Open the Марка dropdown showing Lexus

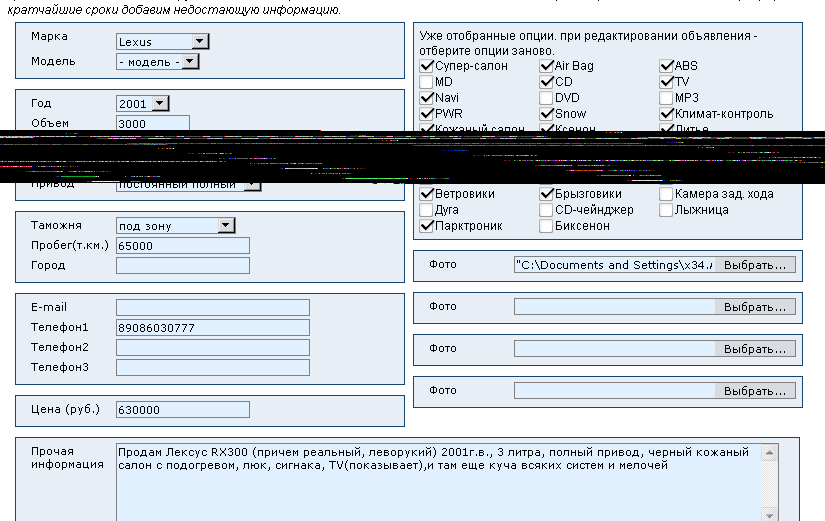(200, 42)
